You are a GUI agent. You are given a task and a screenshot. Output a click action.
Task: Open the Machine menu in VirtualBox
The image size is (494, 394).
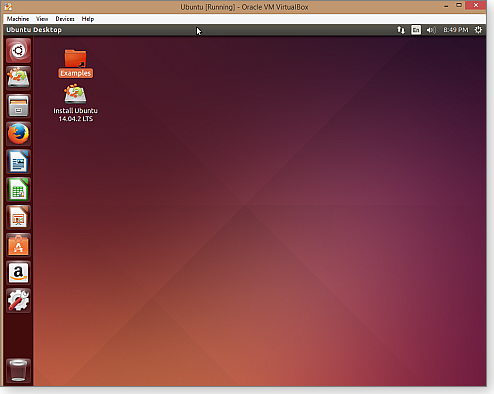[18, 19]
